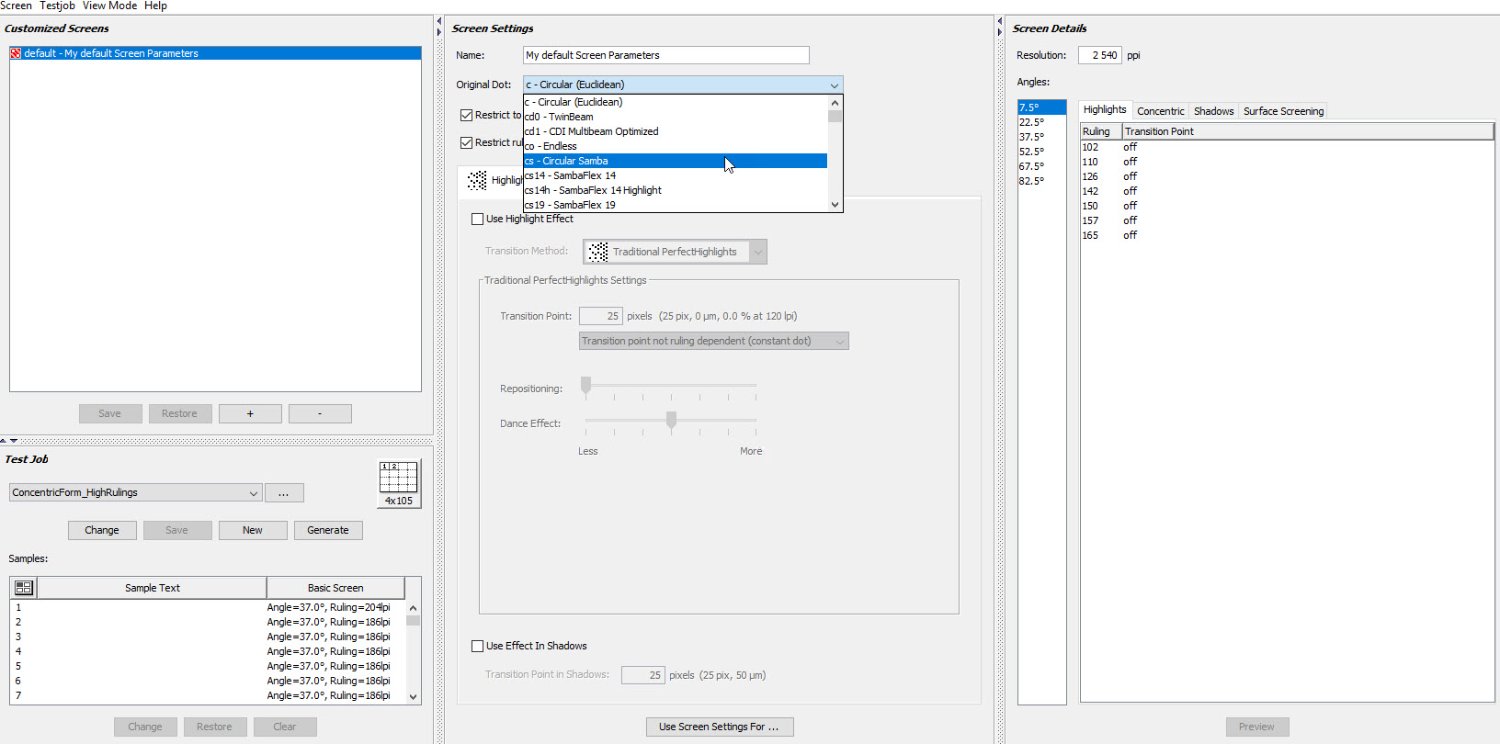Click the Transition Point pixels field

click(601, 316)
